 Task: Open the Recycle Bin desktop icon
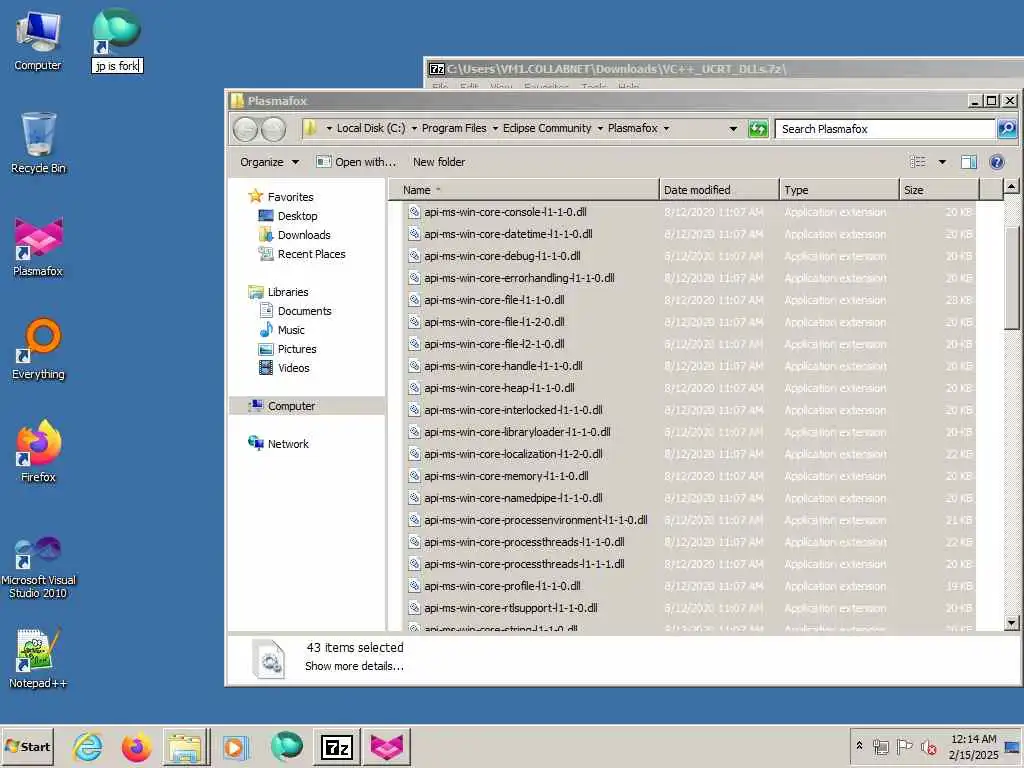pyautogui.click(x=38, y=143)
